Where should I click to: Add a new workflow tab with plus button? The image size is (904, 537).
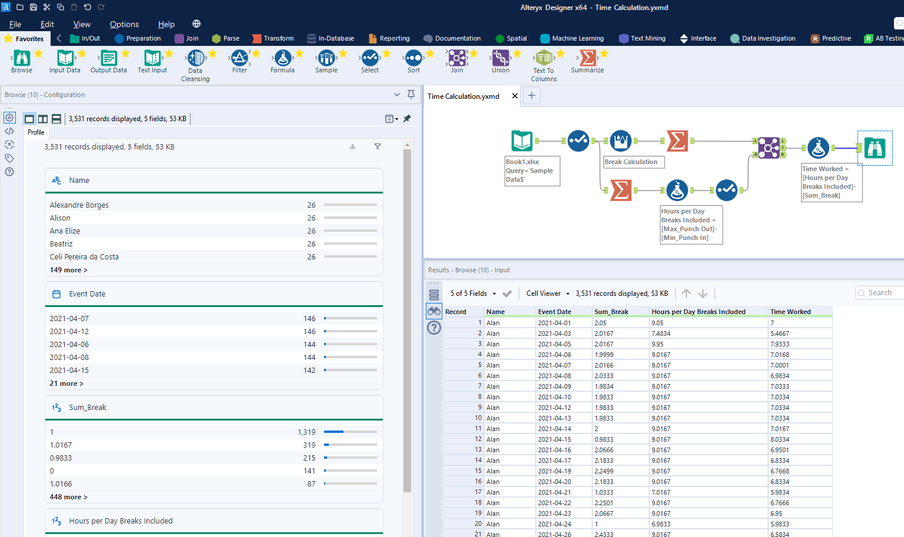pyautogui.click(x=532, y=96)
